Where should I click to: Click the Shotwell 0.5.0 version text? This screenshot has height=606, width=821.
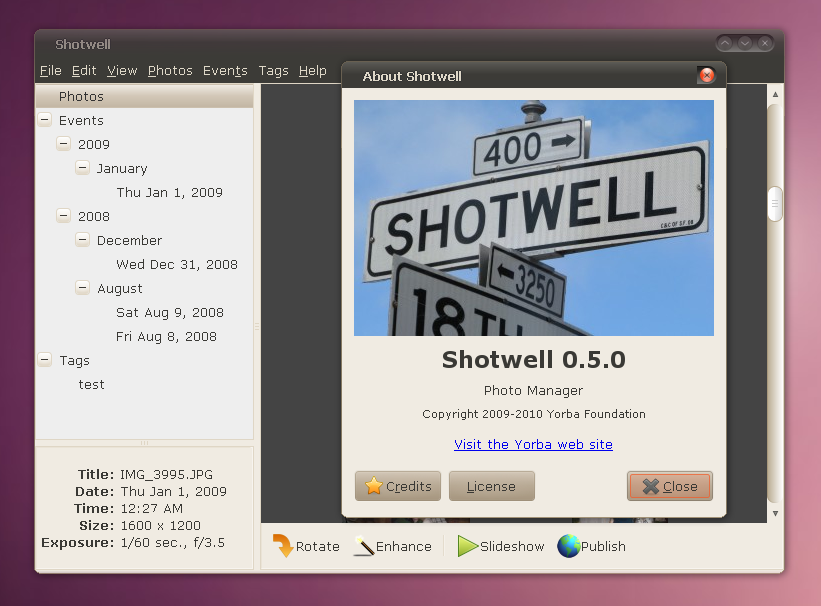pyautogui.click(x=534, y=360)
